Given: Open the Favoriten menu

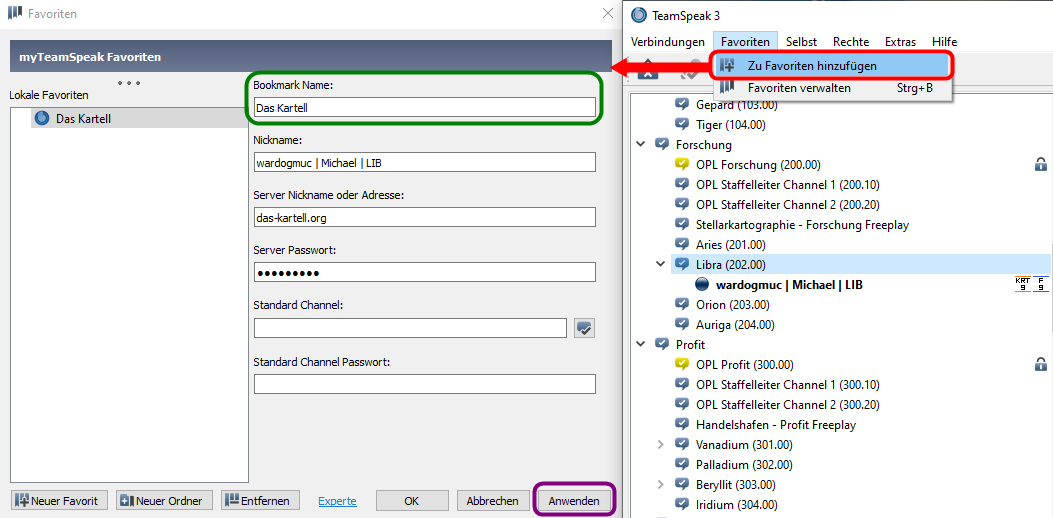Looking at the screenshot, I should [745, 42].
